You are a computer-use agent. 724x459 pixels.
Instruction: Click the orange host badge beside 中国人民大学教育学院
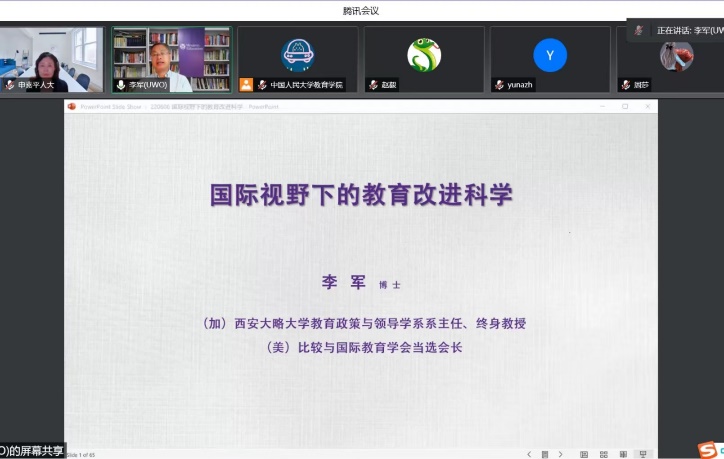pos(246,85)
